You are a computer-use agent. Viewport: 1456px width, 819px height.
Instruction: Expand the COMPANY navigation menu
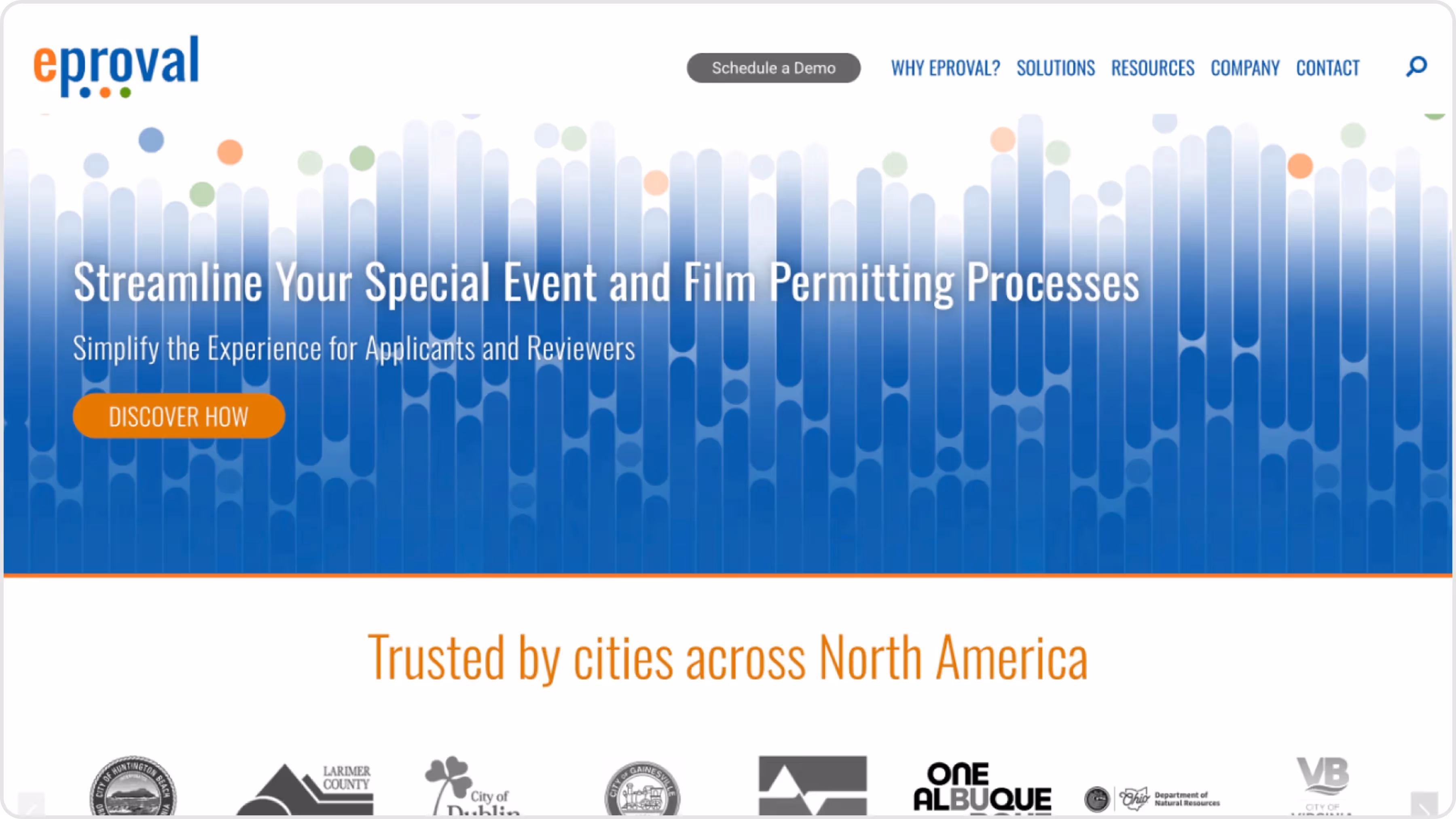(1244, 68)
